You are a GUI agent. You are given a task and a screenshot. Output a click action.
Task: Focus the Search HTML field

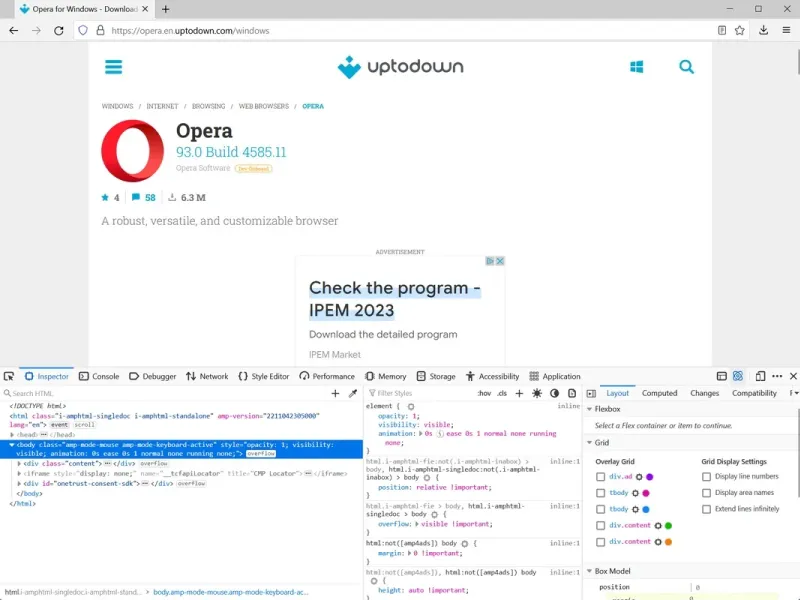166,393
